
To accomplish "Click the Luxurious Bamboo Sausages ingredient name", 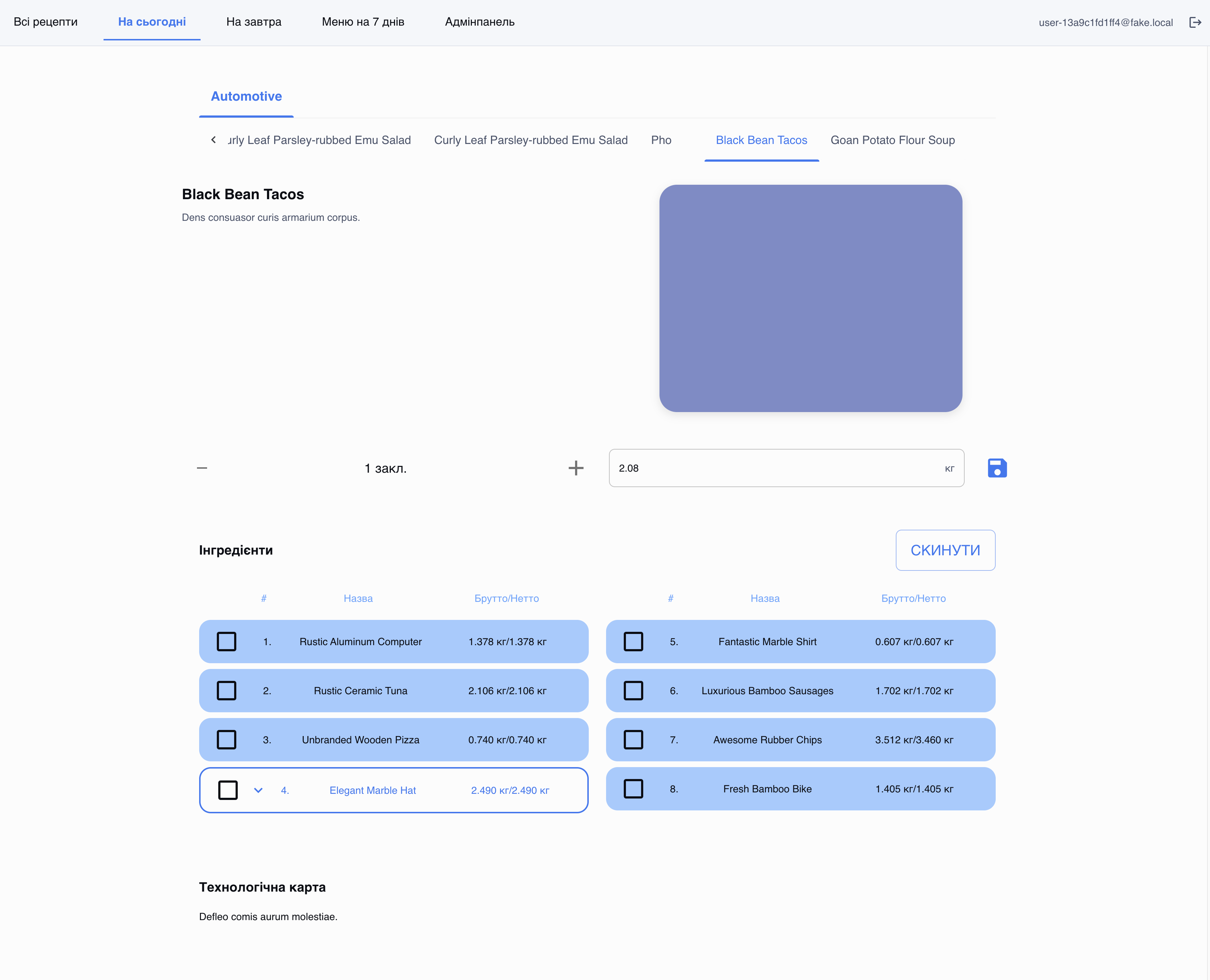I will click(x=768, y=691).
